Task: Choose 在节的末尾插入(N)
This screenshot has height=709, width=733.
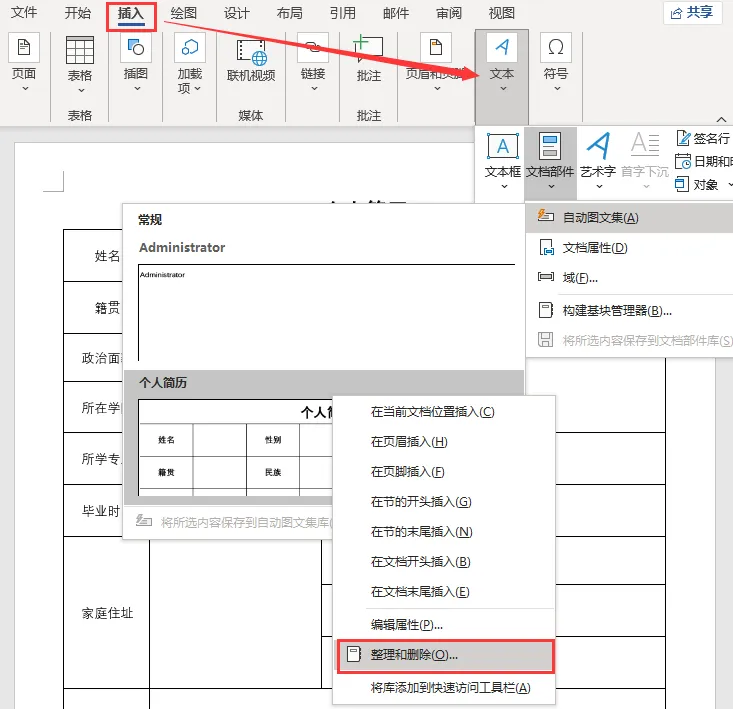Action: tap(444, 531)
